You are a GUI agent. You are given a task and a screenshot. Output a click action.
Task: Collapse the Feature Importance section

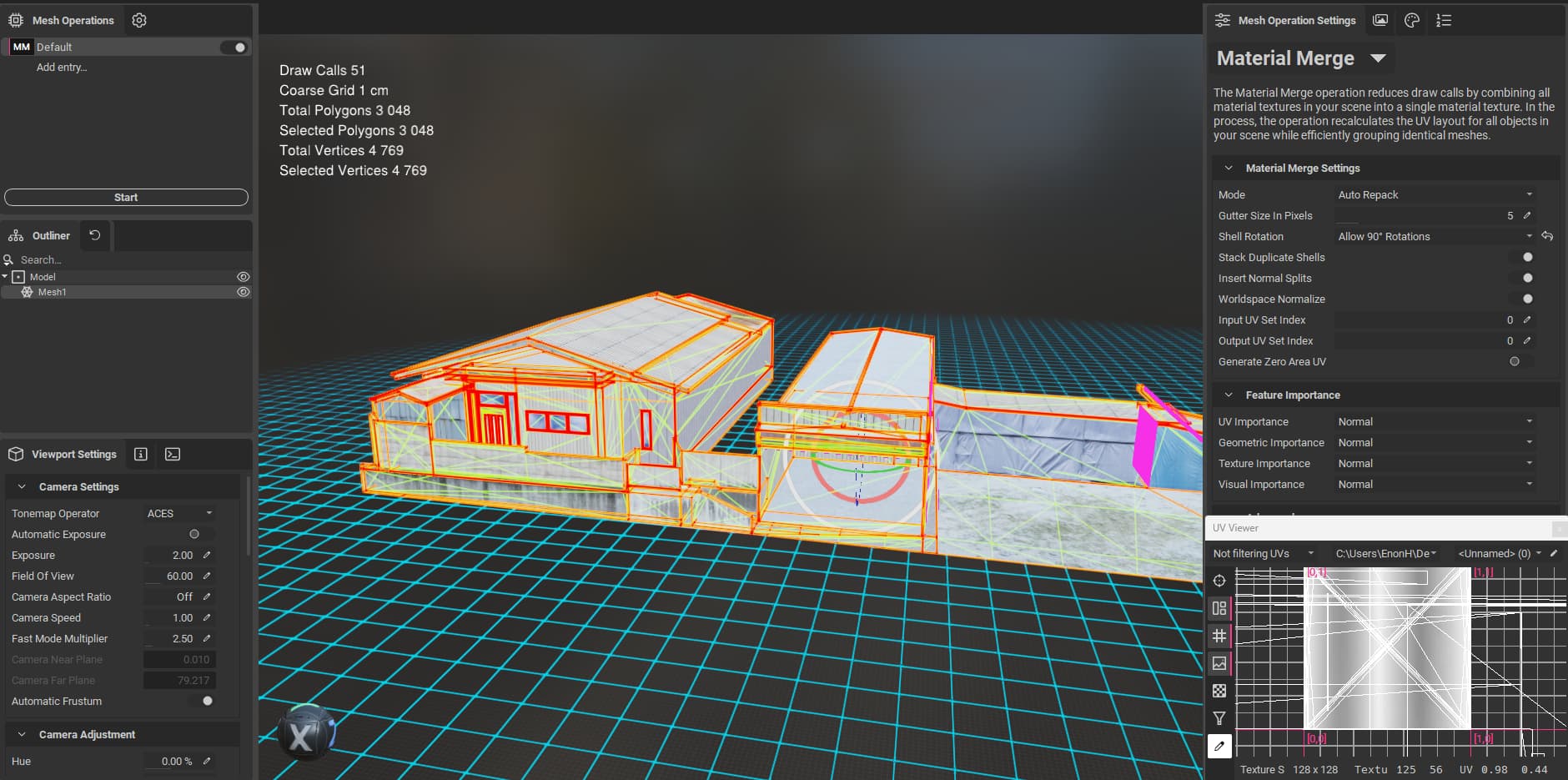[x=1229, y=395]
